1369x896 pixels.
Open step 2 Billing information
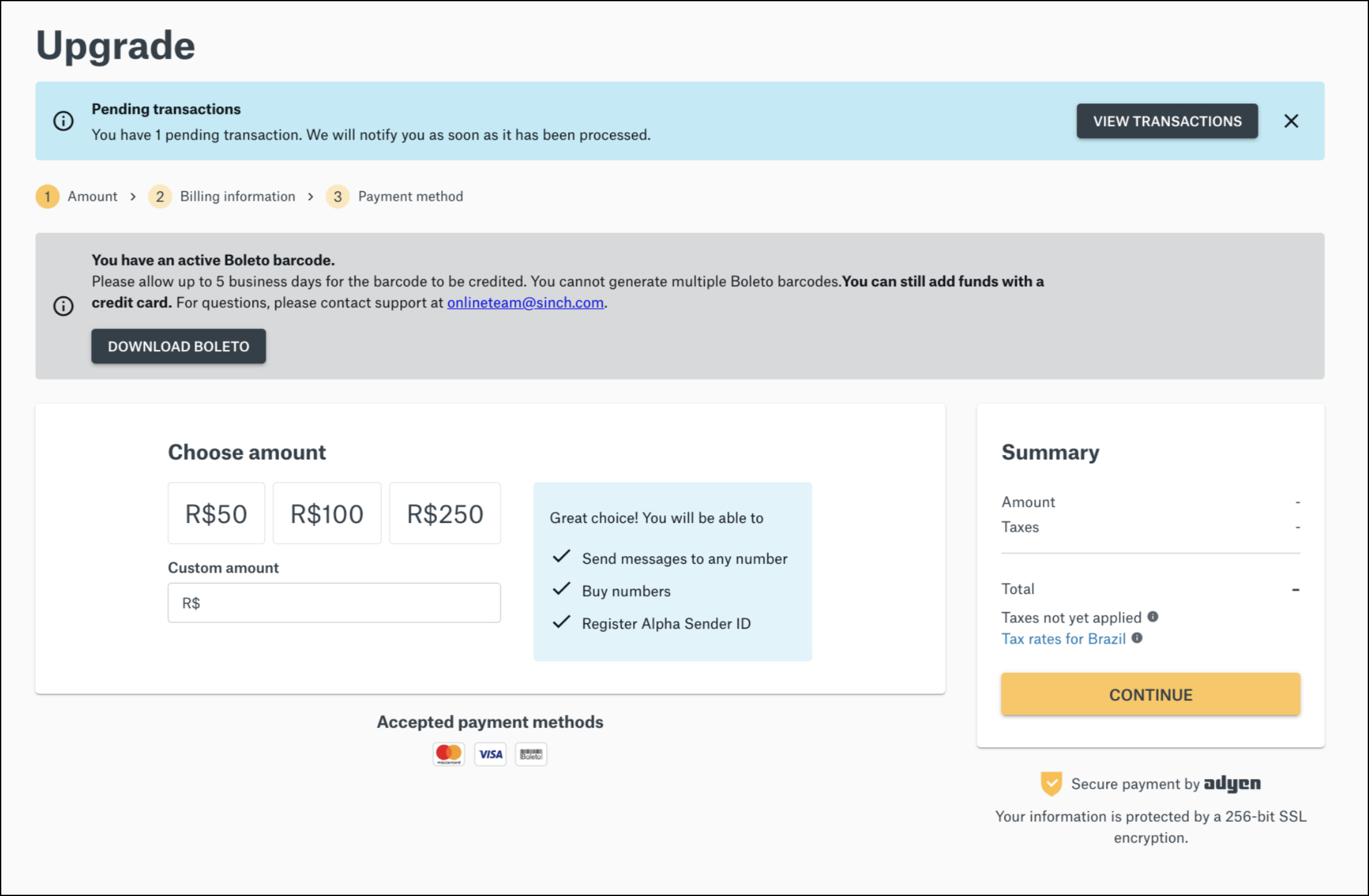[237, 196]
